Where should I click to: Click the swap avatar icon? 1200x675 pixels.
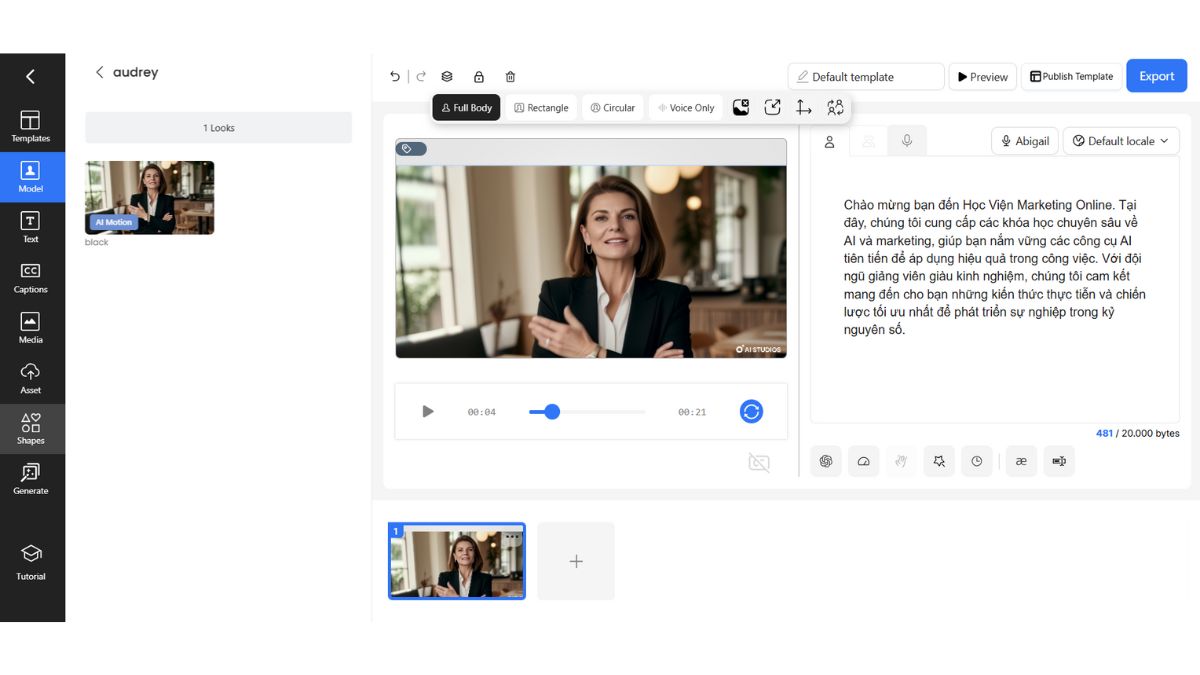(x=835, y=107)
